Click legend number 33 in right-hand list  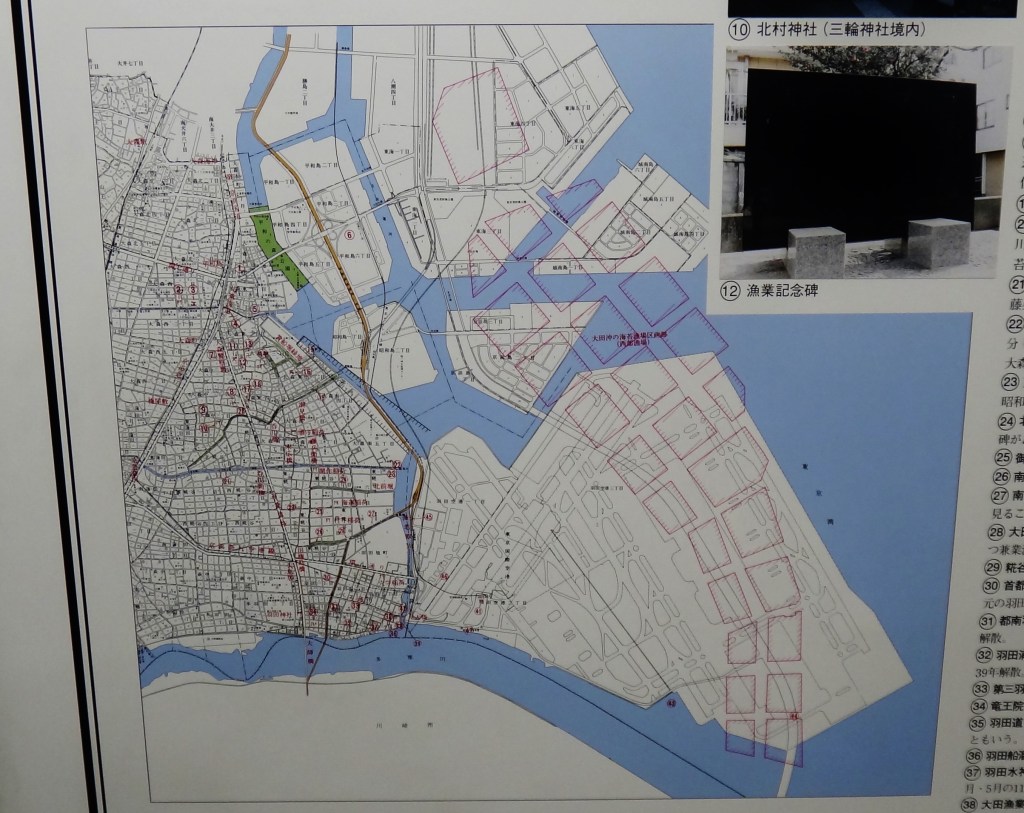pyautogui.click(x=980, y=688)
